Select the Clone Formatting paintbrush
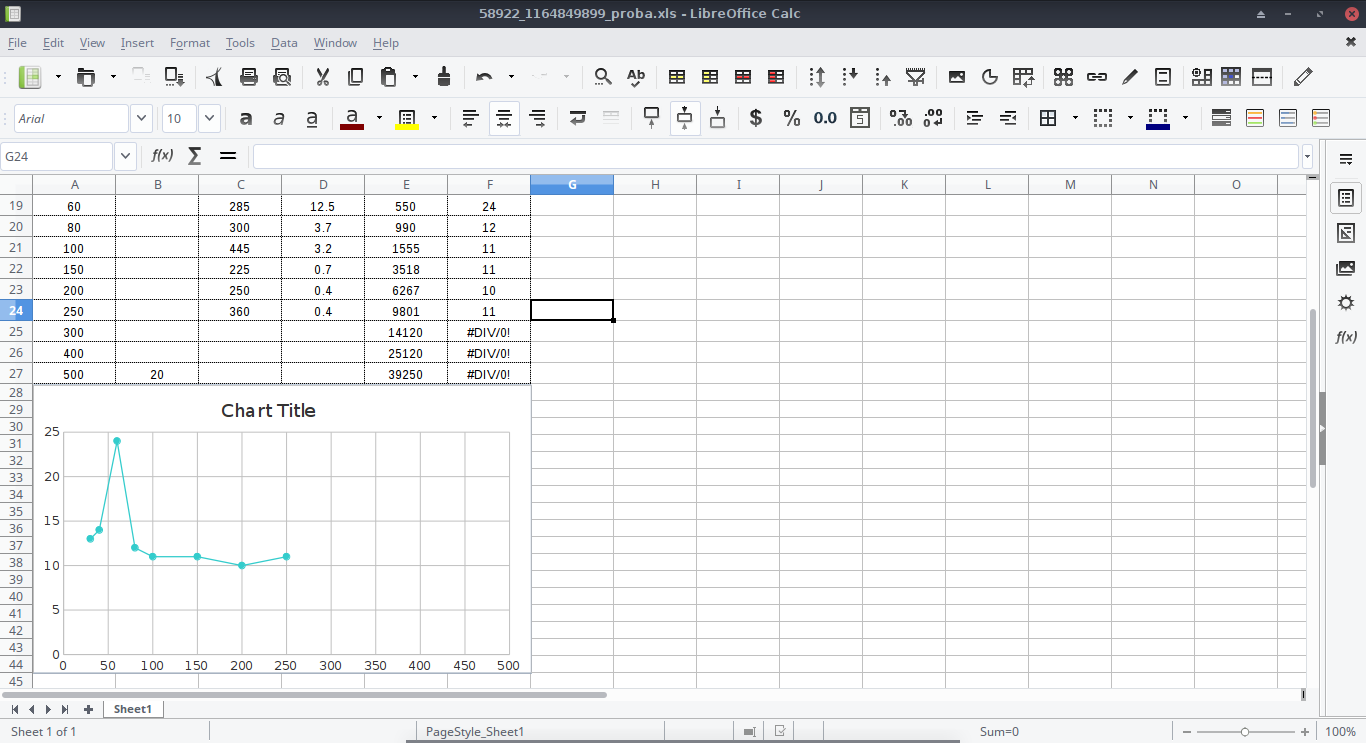This screenshot has height=743, width=1366. coord(444,77)
